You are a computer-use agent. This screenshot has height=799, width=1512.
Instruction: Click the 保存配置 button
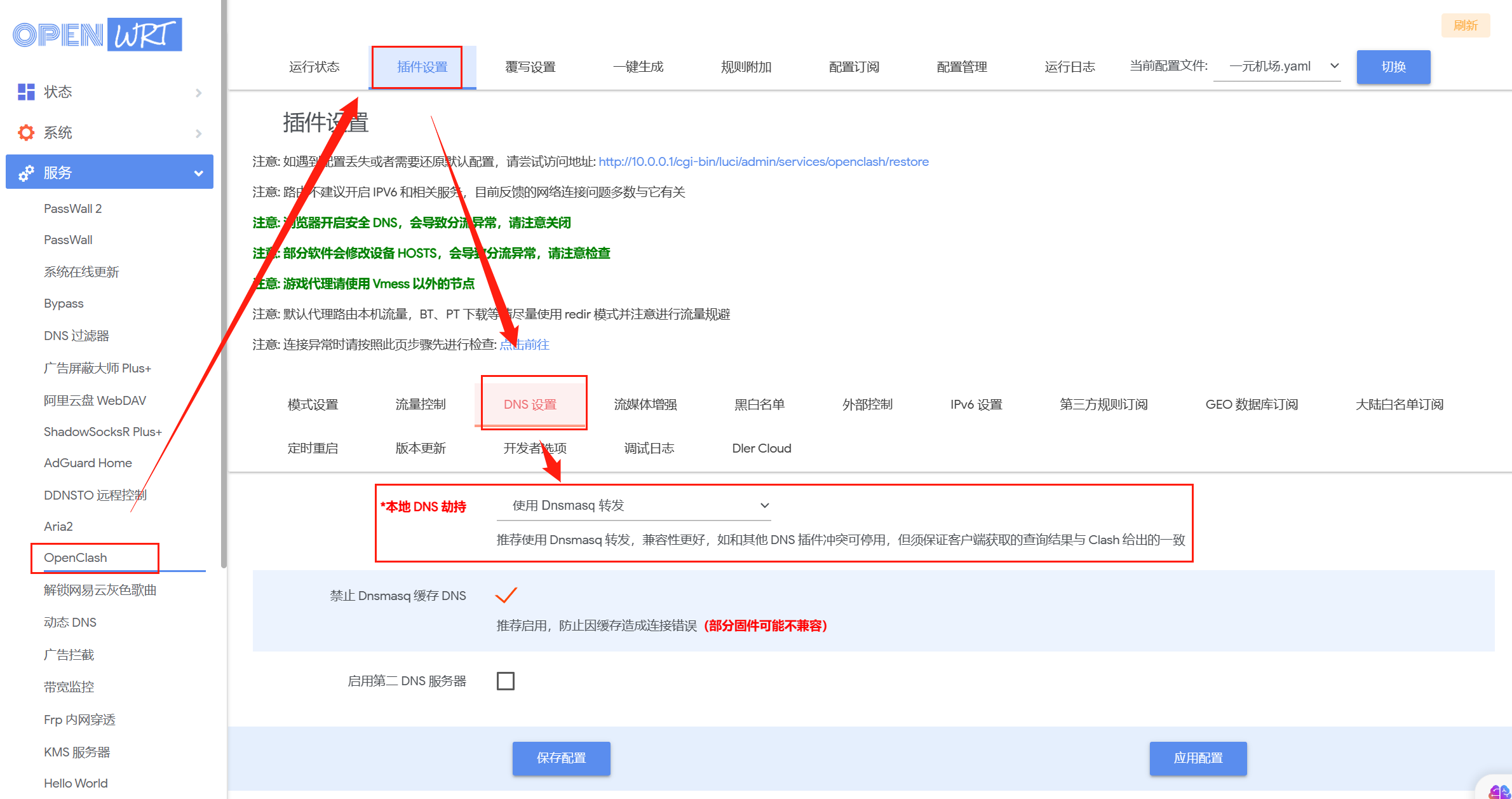561,758
